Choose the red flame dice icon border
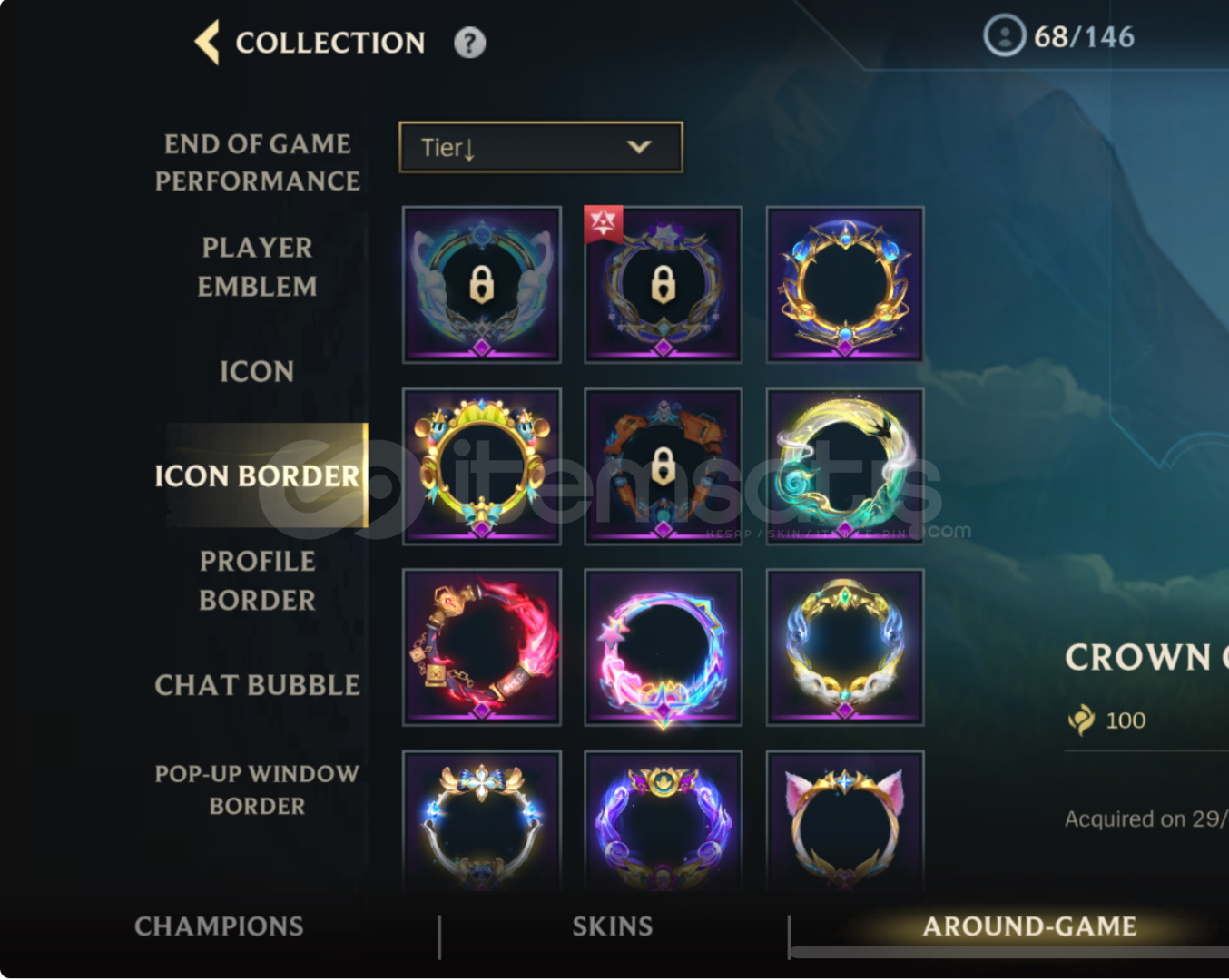The image size is (1229, 980). click(x=482, y=647)
